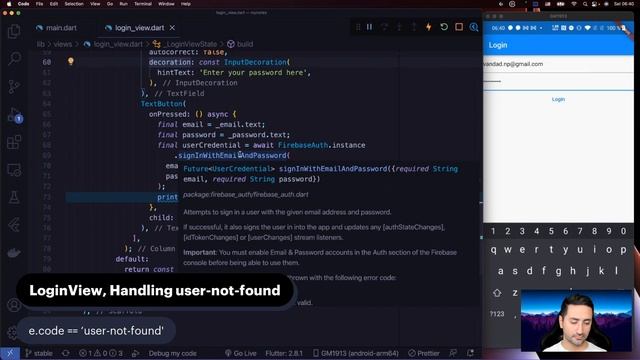
Task: Click FirebaseAuth in the code editor
Action: point(303,145)
